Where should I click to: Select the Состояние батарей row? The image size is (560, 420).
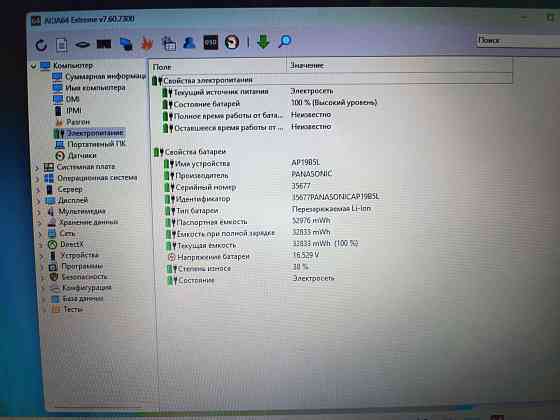206,104
